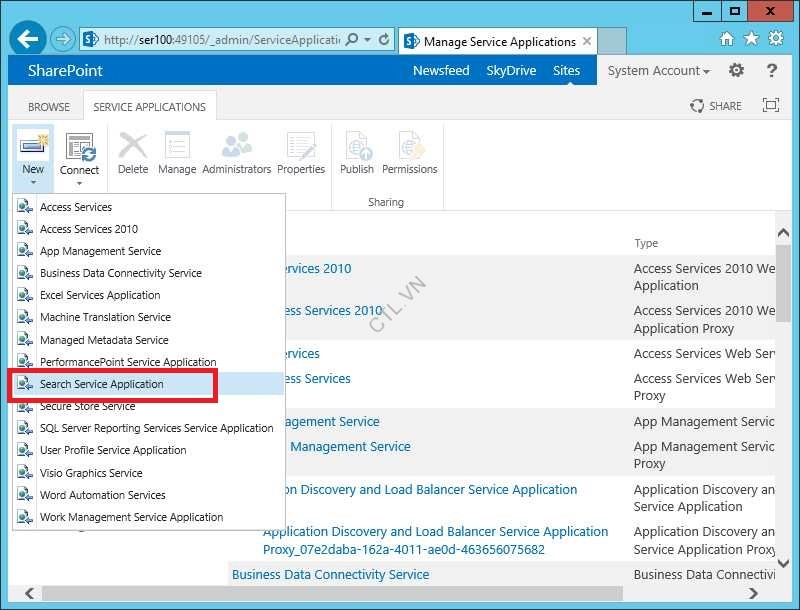This screenshot has height=610, width=800.
Task: Open SharePoint settings gear
Action: coord(736,70)
